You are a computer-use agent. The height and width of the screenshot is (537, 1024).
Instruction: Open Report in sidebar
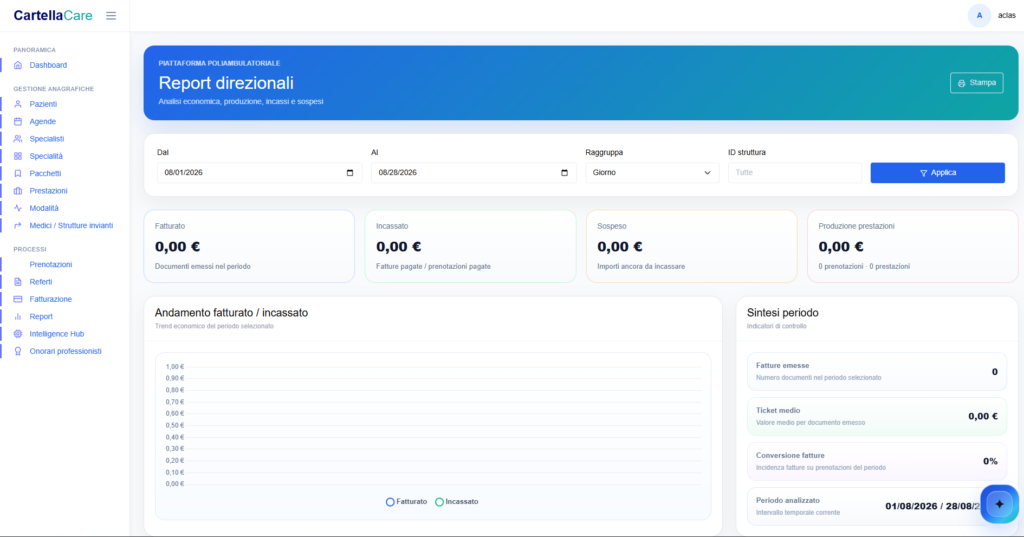coord(40,316)
